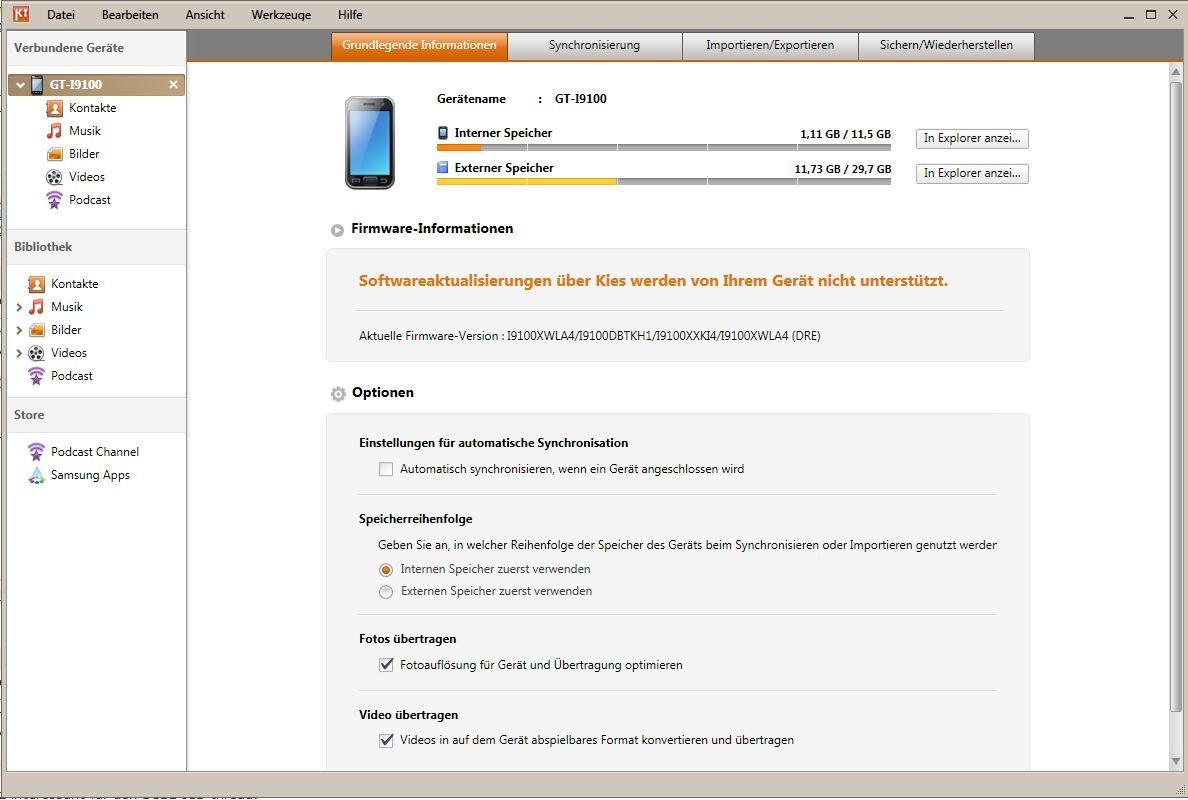Click the Videos film reel icon under GT-I9100
Viewport: 1188px width, 800px height.
coord(54,177)
